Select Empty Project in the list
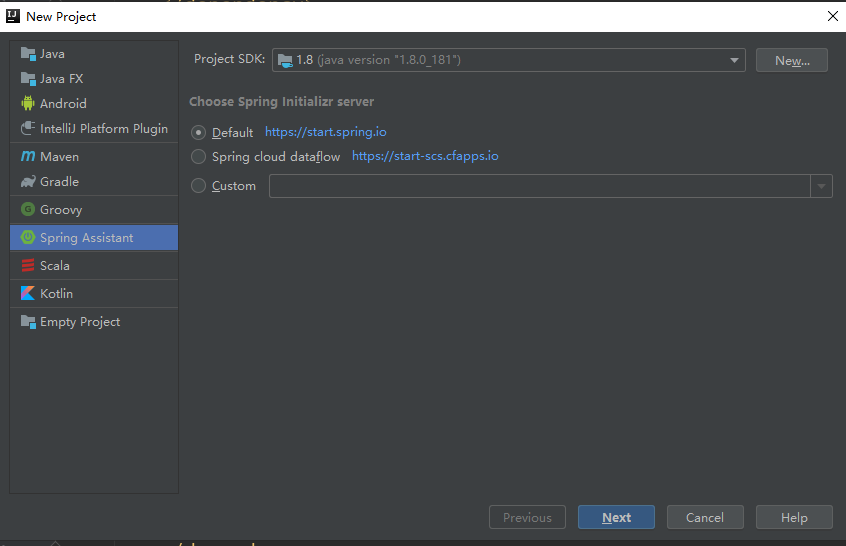This screenshot has width=846, height=546. tap(94, 322)
